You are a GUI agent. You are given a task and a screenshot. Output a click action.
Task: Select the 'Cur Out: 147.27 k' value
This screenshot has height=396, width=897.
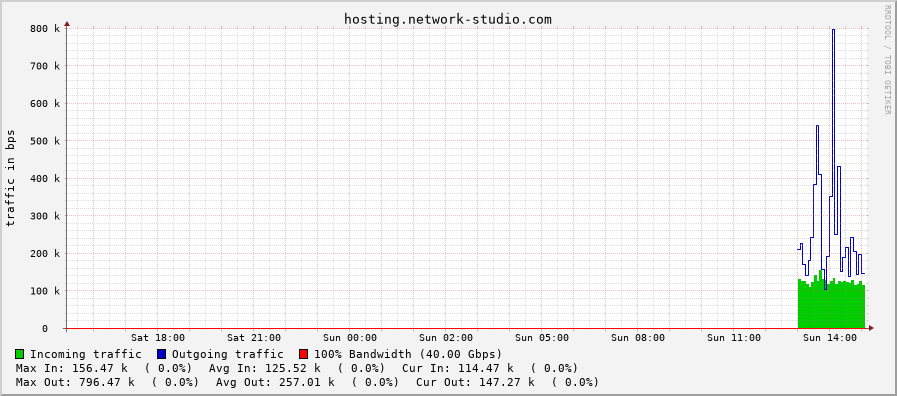[x=475, y=382]
